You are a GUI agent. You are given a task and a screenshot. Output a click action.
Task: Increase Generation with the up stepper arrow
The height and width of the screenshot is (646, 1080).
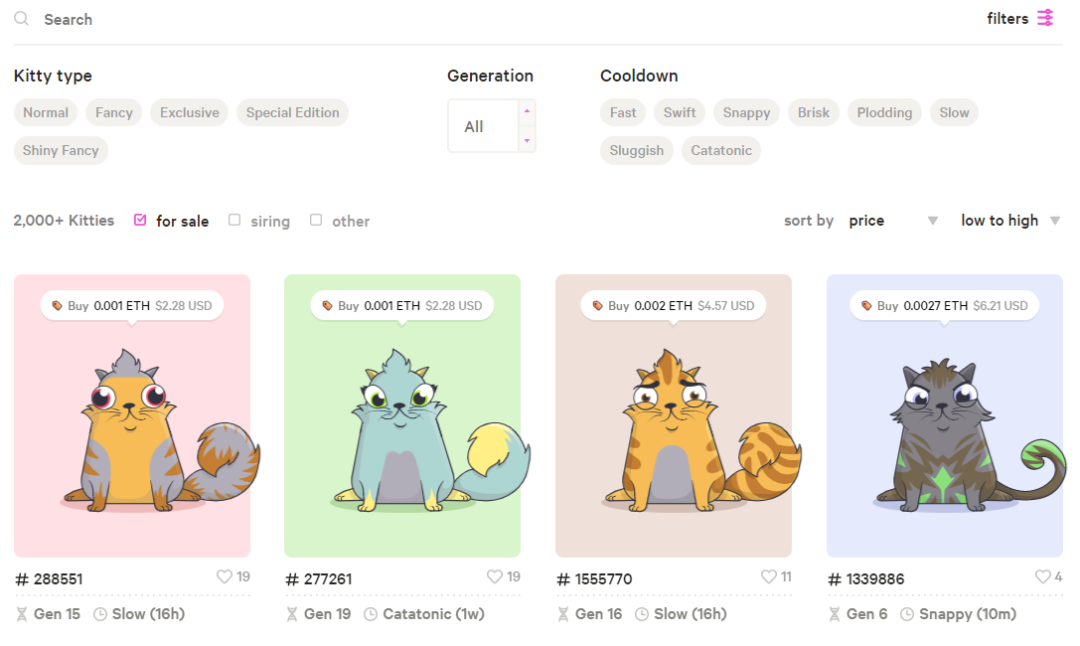coord(527,112)
